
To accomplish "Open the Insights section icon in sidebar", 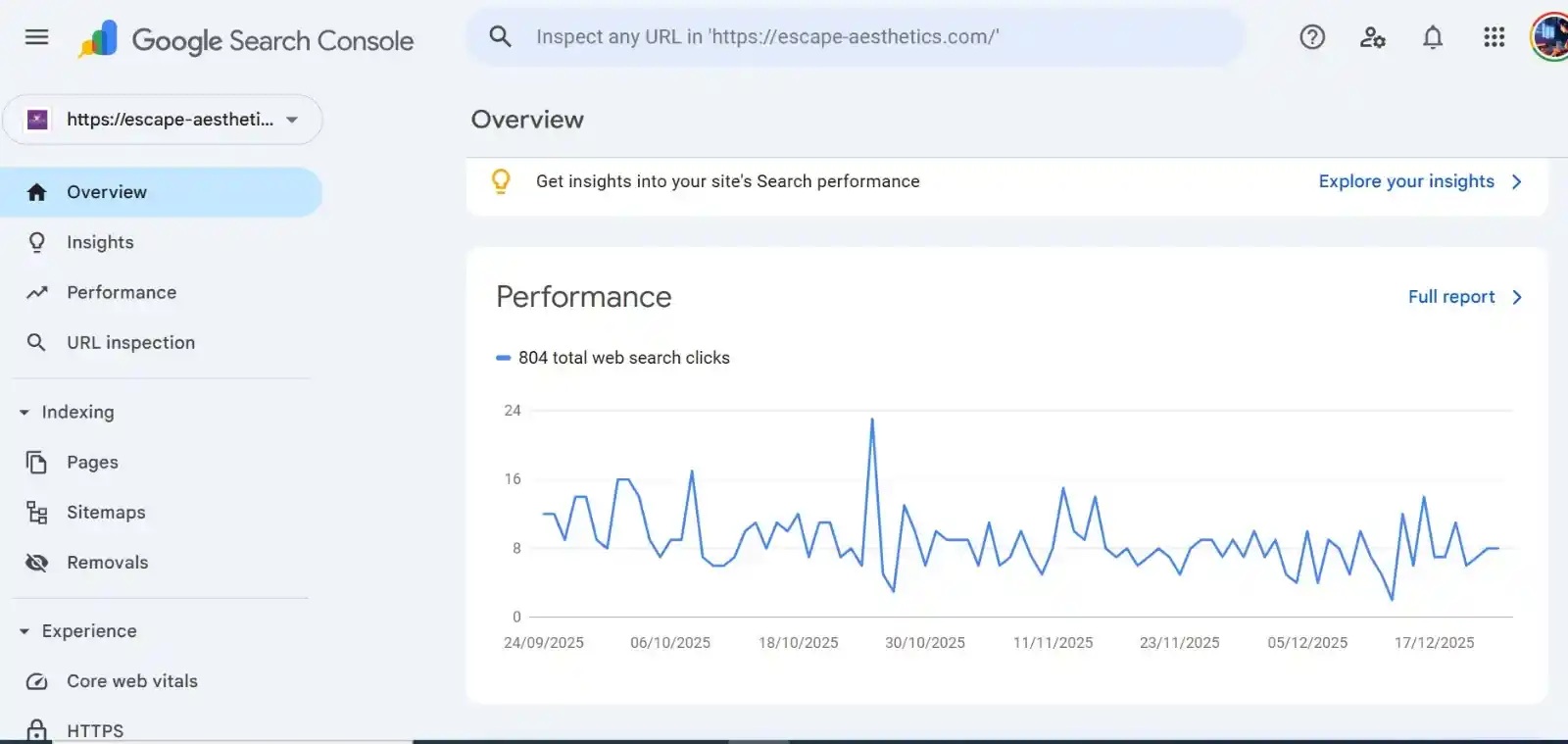I will [36, 242].
